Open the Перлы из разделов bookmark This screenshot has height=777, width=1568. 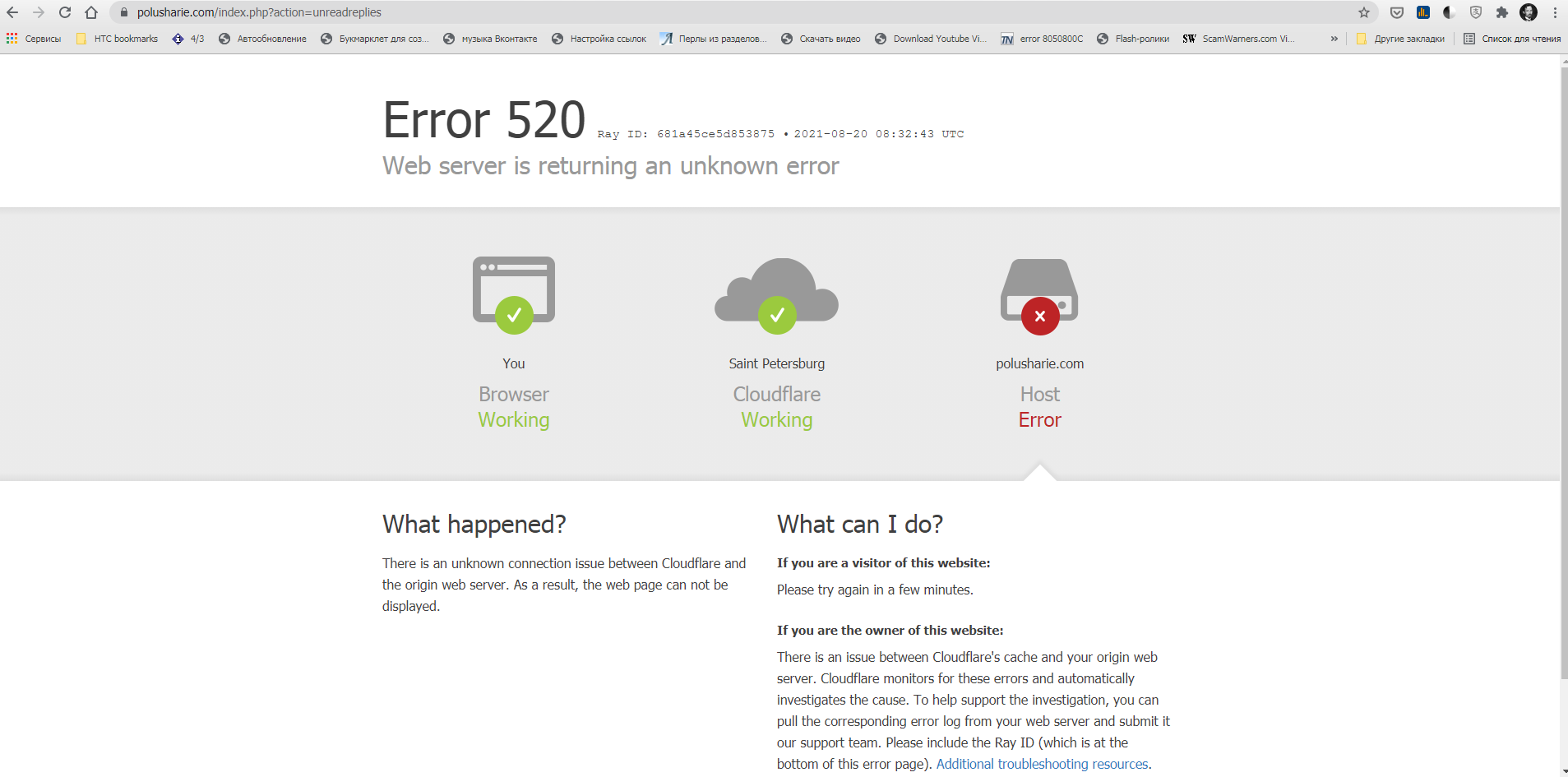pyautogui.click(x=713, y=39)
